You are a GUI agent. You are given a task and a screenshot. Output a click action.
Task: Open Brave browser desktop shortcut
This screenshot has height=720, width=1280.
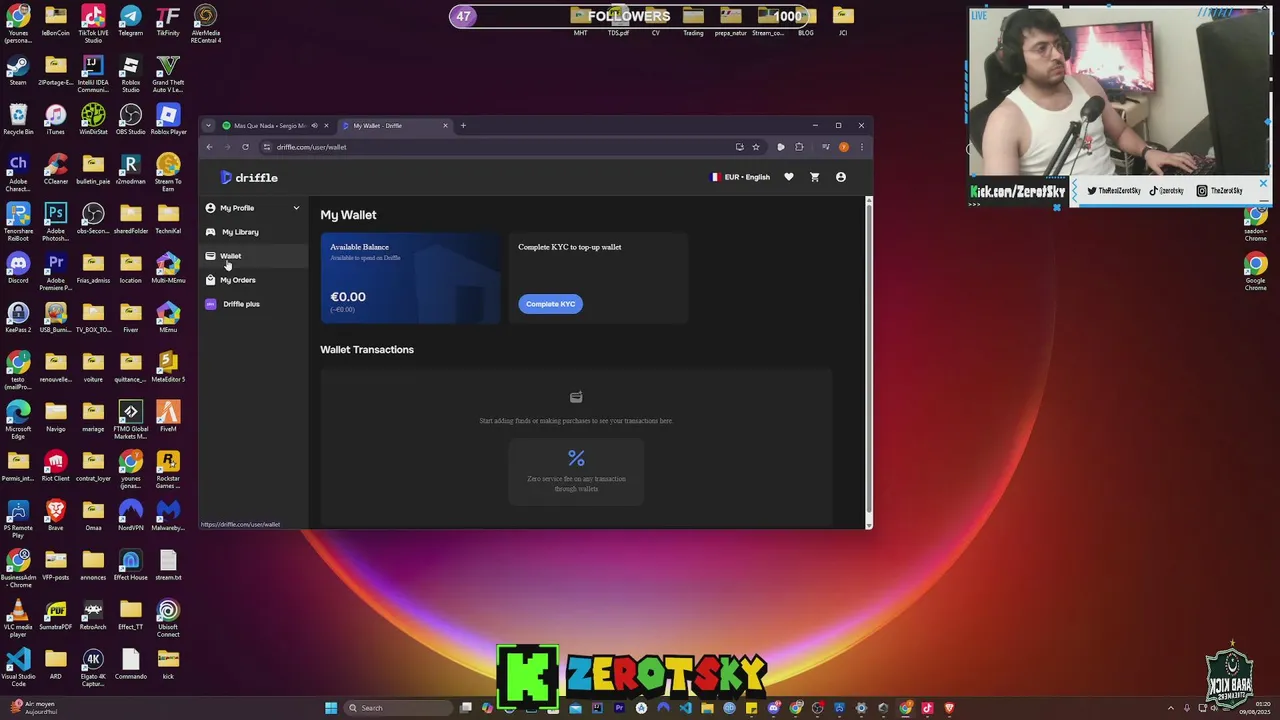coord(55,516)
